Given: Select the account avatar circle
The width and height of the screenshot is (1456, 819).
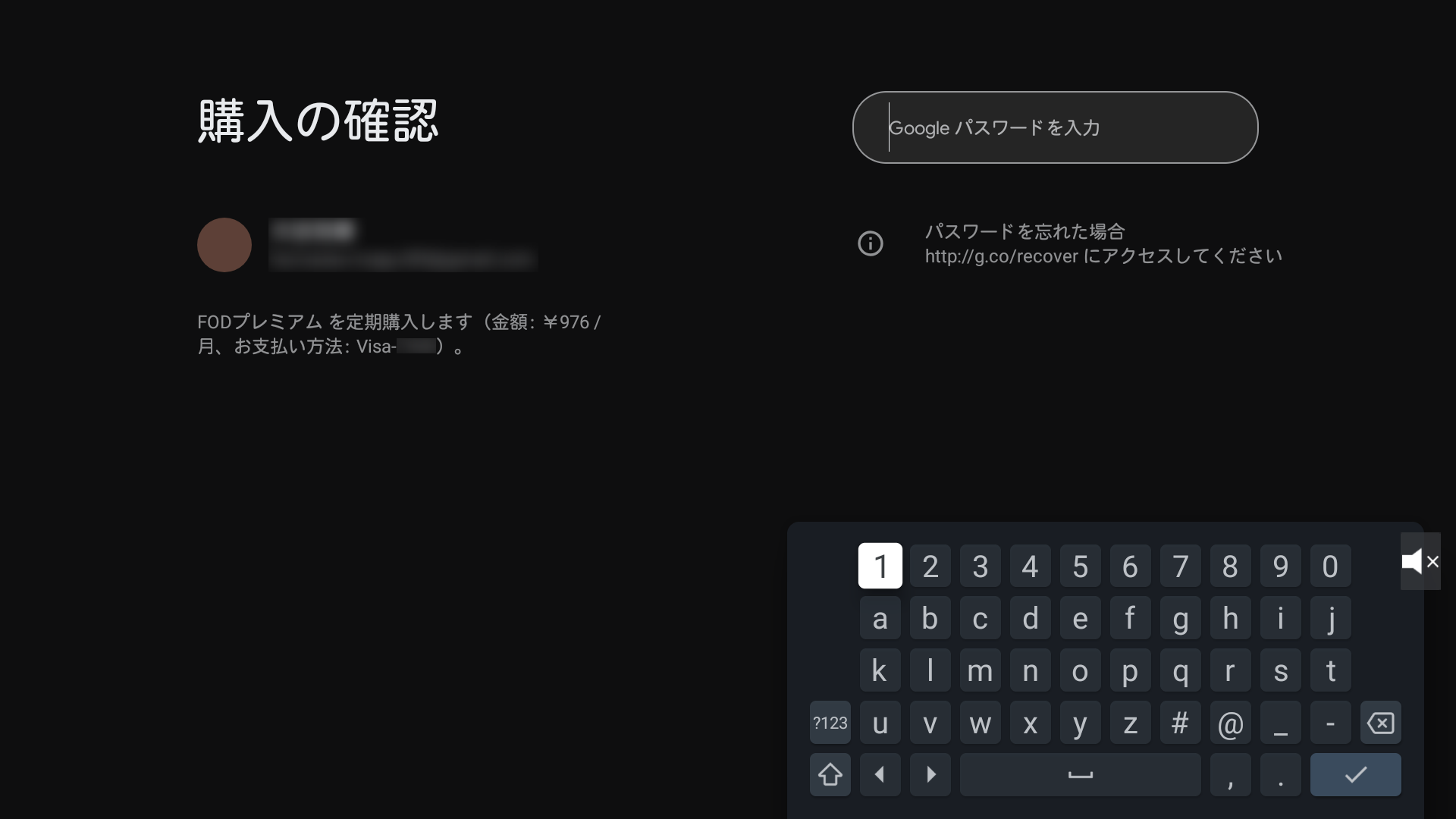Looking at the screenshot, I should click(x=224, y=245).
